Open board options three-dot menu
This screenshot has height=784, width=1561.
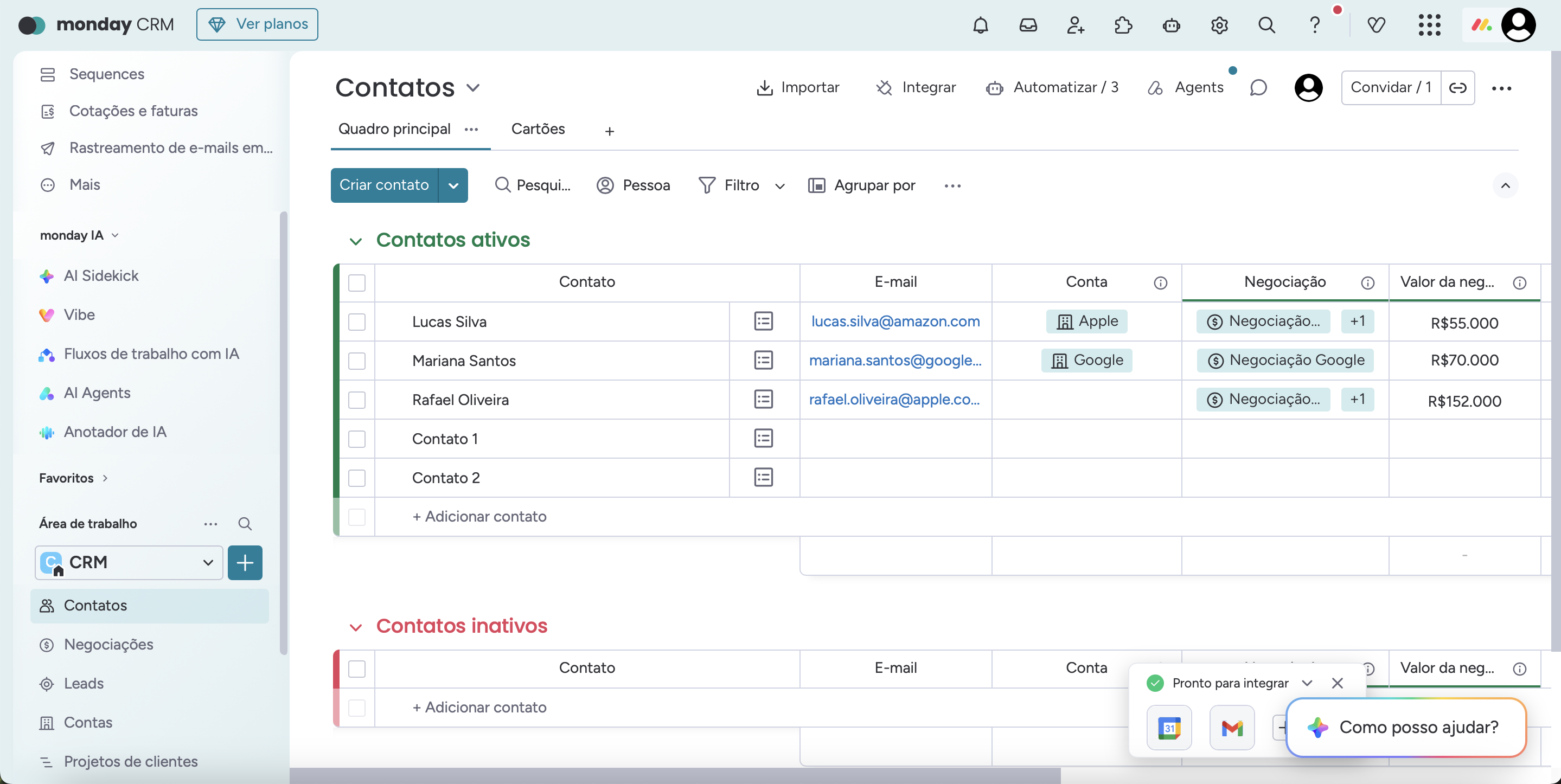pos(1501,88)
